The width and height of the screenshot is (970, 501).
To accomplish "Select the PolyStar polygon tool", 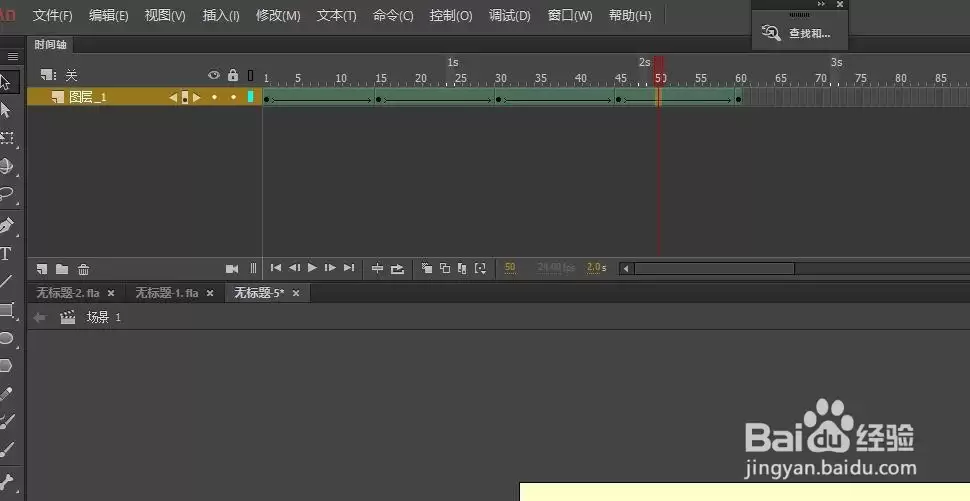I will (6, 366).
